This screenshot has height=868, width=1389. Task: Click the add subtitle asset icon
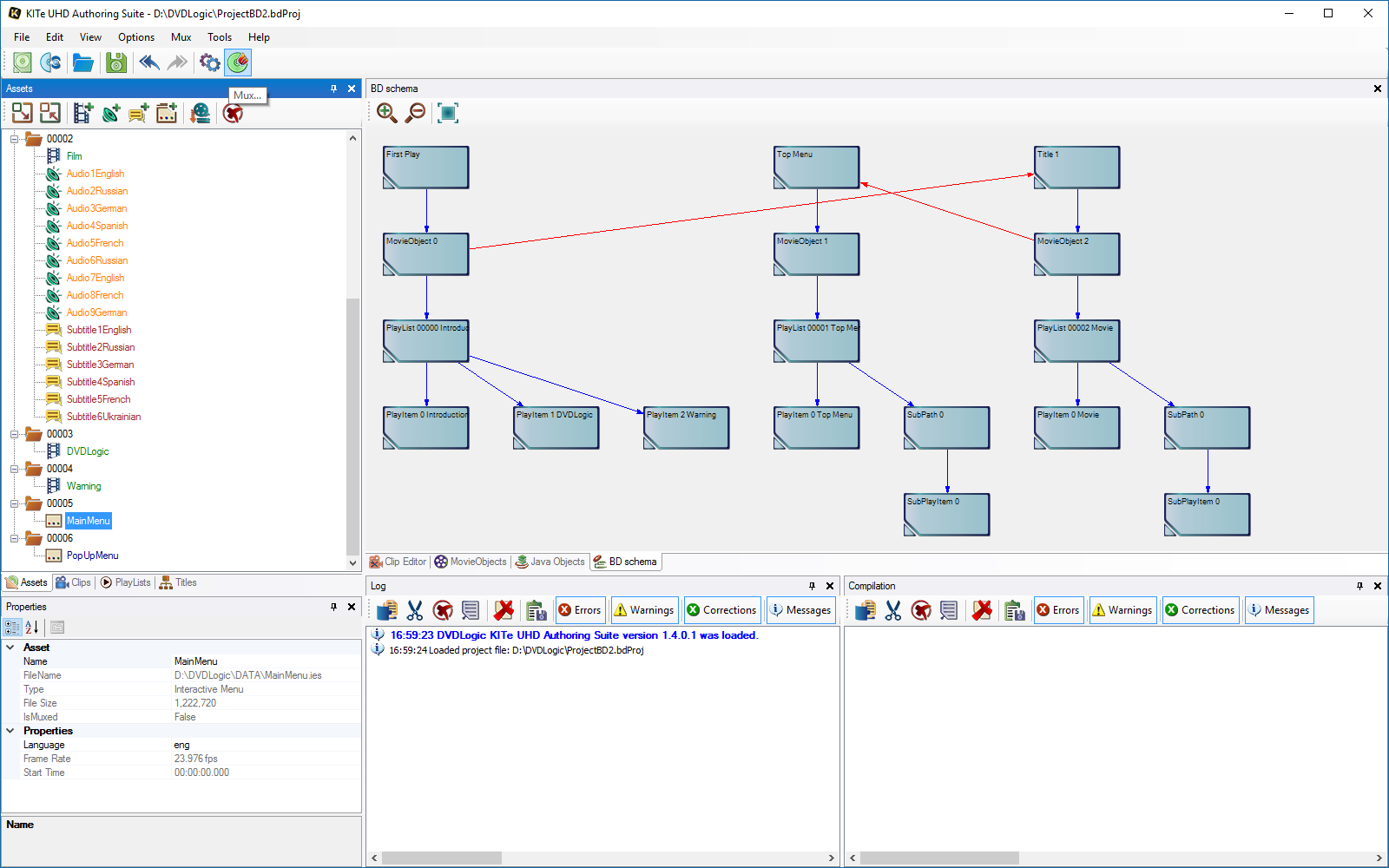click(x=139, y=113)
